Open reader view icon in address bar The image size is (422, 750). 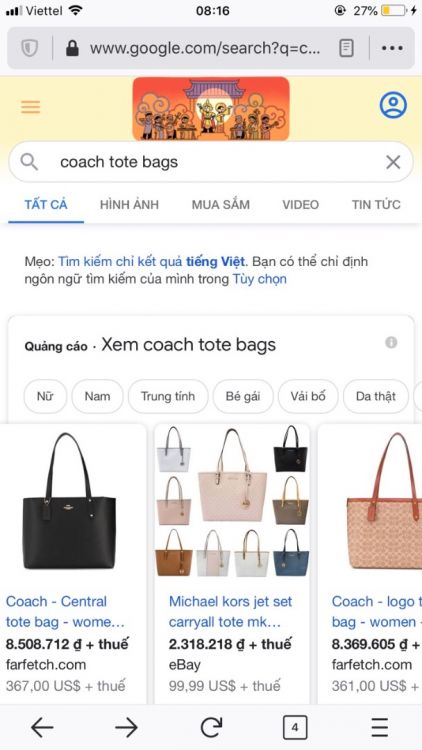(346, 48)
